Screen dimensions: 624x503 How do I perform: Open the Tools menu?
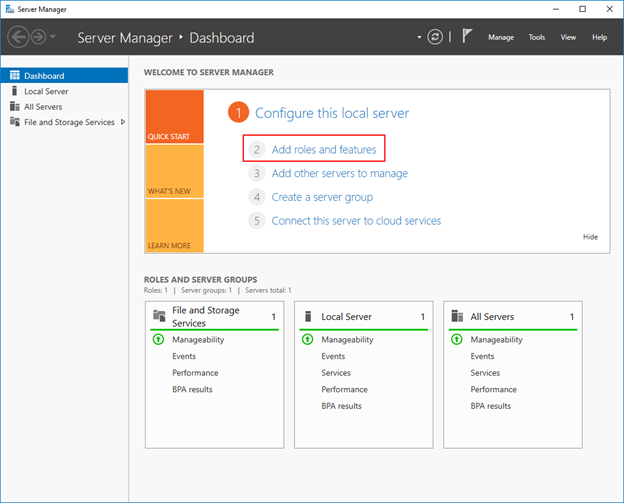(x=536, y=37)
